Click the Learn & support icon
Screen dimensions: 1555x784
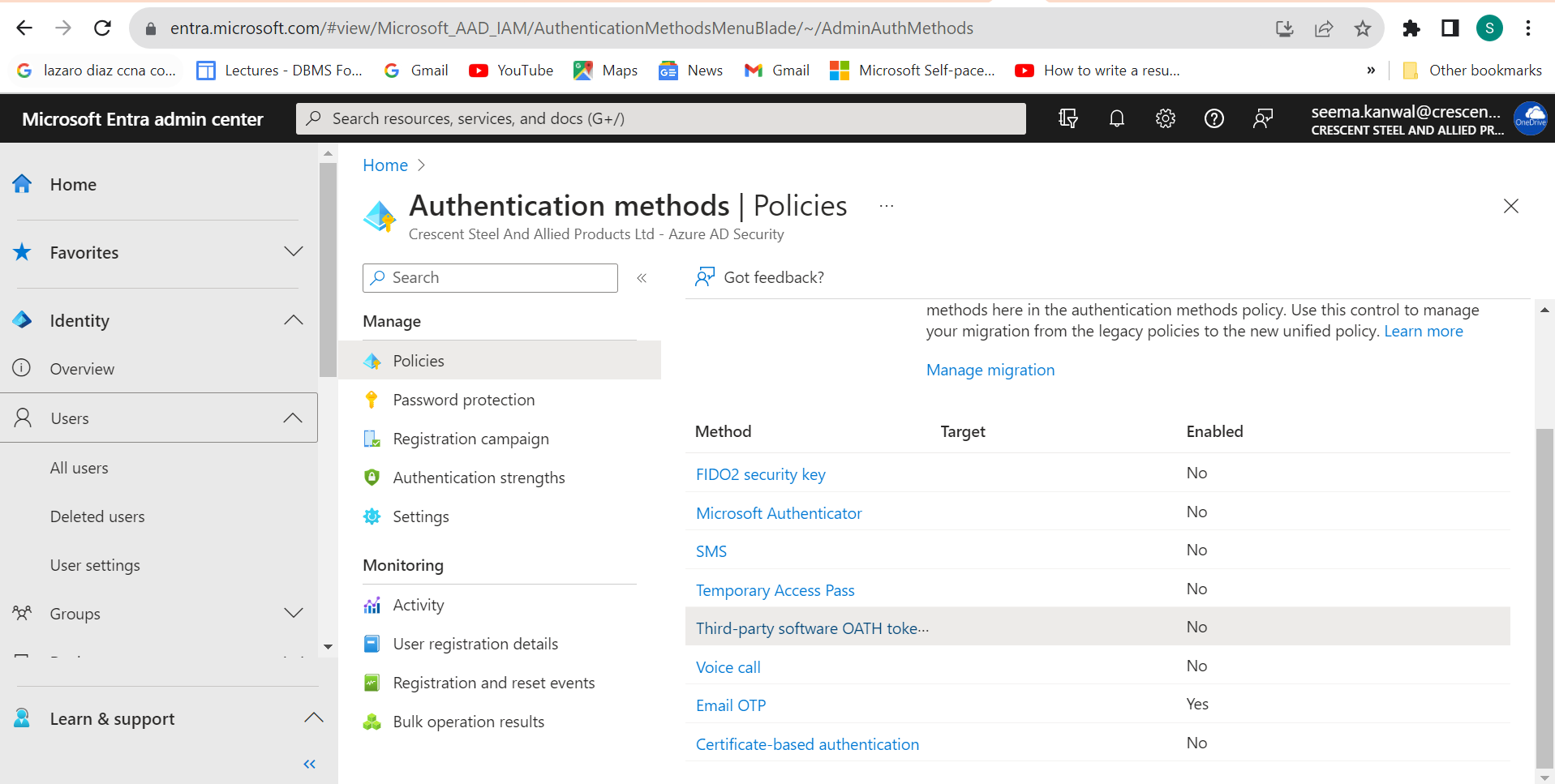(22, 718)
